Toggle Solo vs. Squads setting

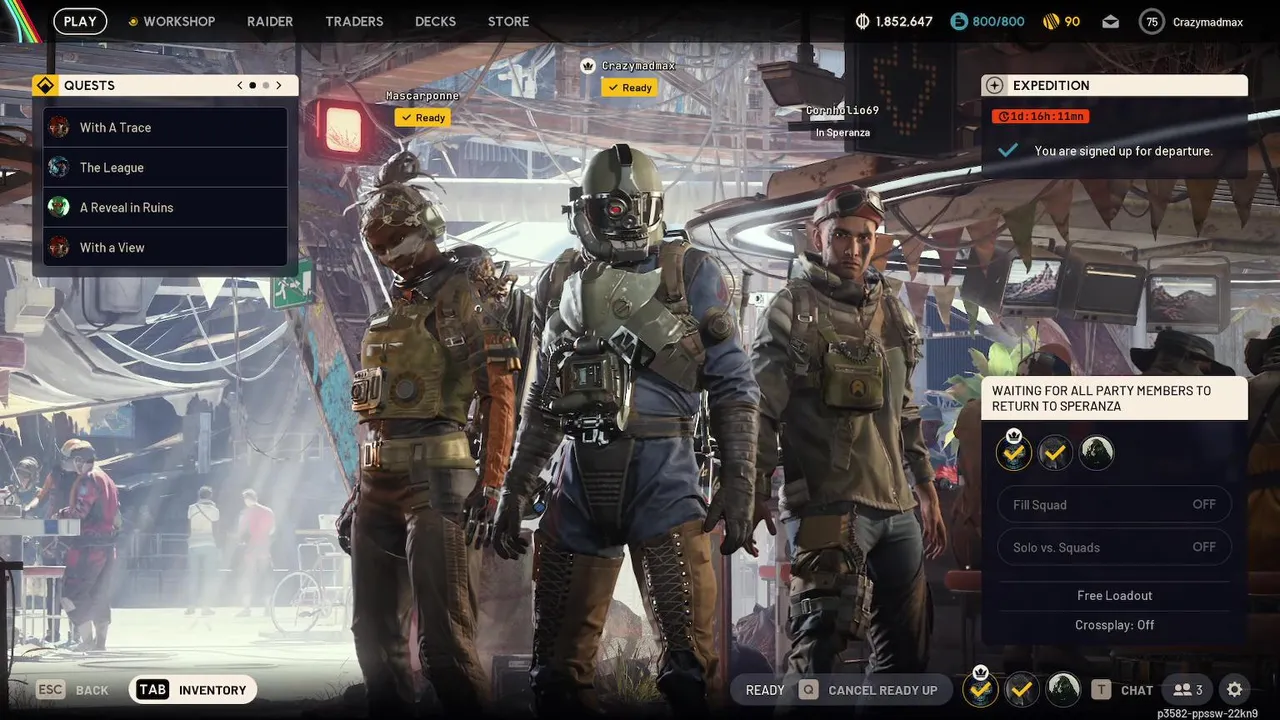click(x=1114, y=547)
